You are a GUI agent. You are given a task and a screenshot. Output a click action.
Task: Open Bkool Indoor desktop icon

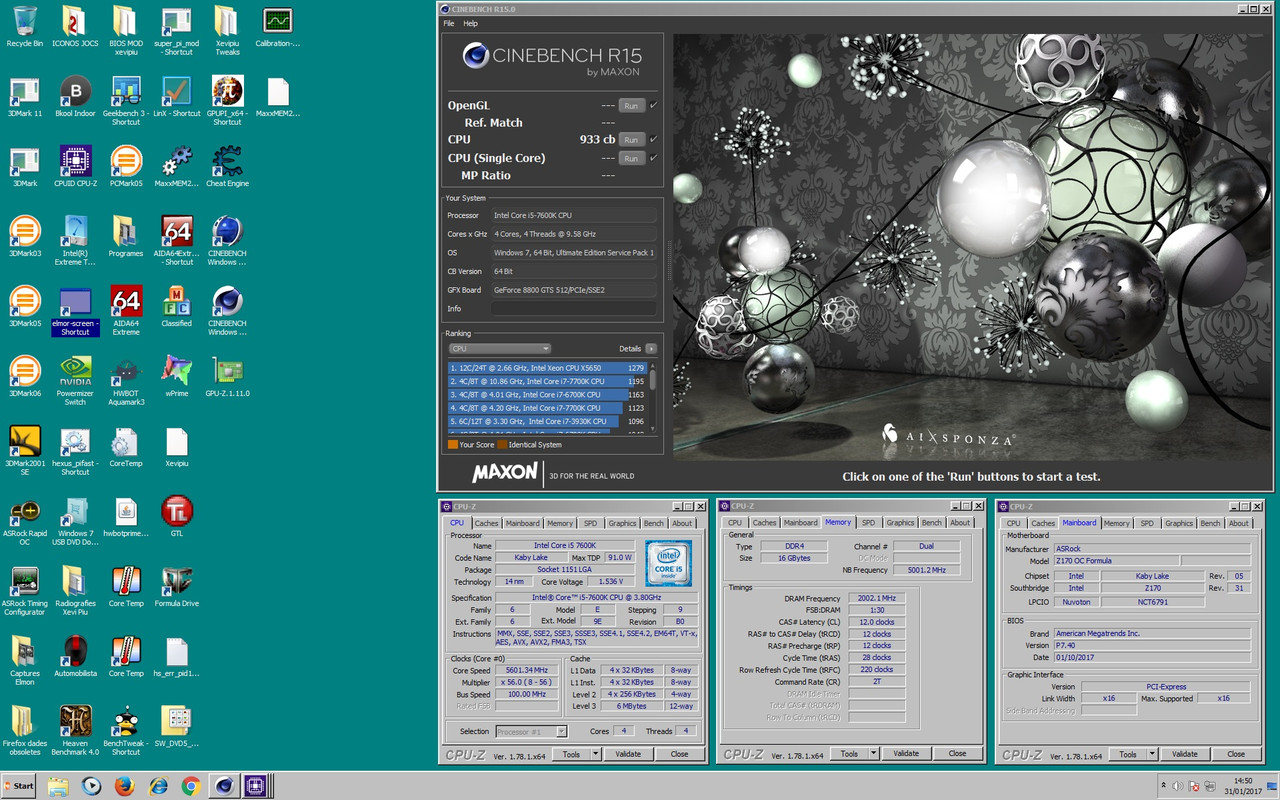click(75, 91)
